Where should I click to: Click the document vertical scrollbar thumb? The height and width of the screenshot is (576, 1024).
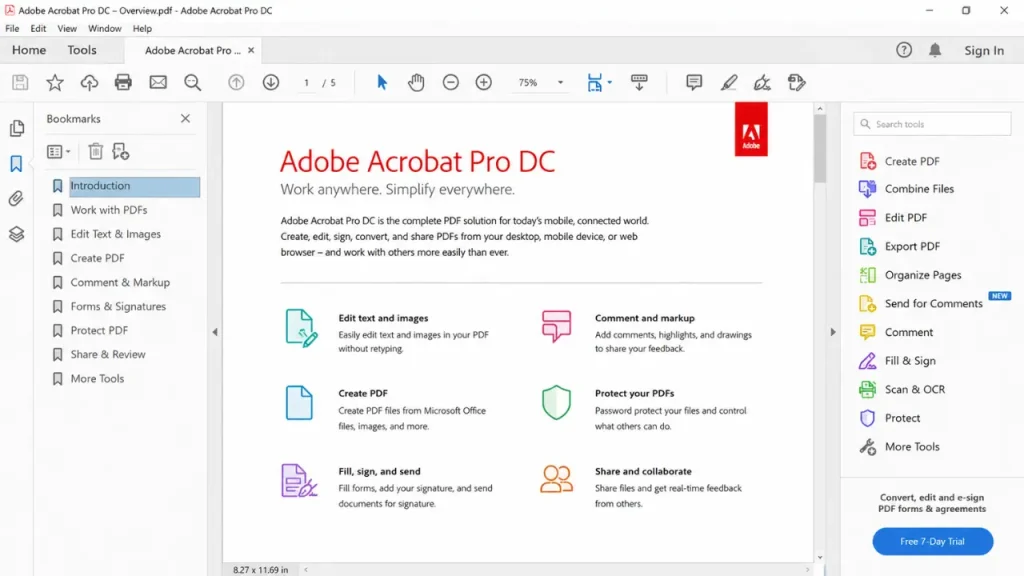click(820, 149)
